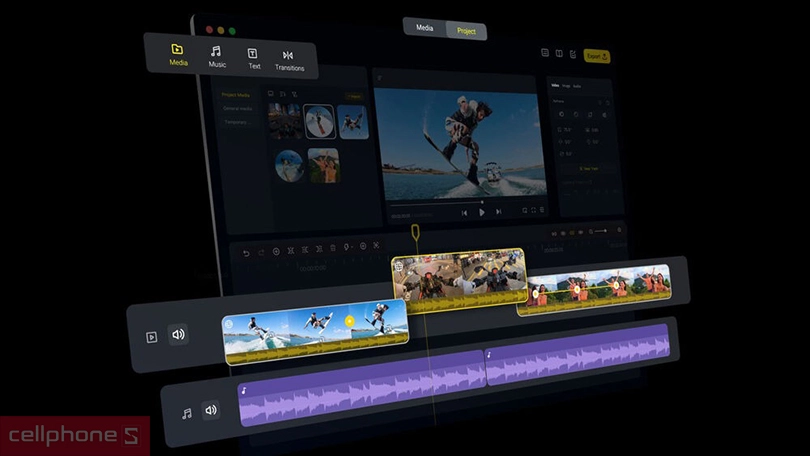810x456 pixels.
Task: Switch to the Project top tab
Action: click(466, 30)
